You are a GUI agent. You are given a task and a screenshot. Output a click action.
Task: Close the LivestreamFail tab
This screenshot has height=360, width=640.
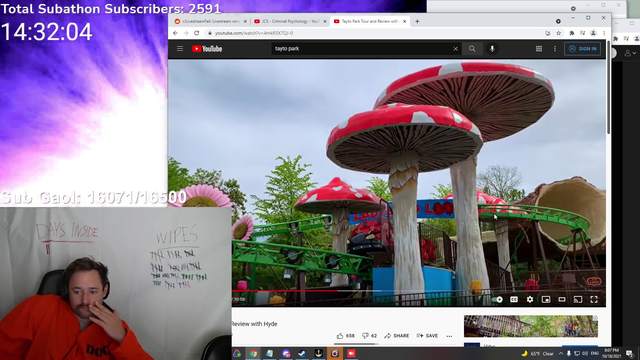pos(245,21)
